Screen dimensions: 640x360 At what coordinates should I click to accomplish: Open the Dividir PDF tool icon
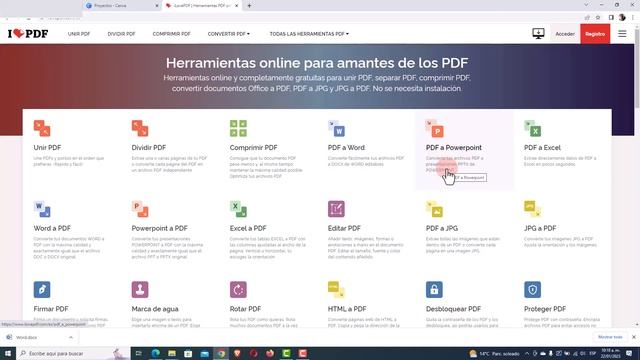point(140,128)
